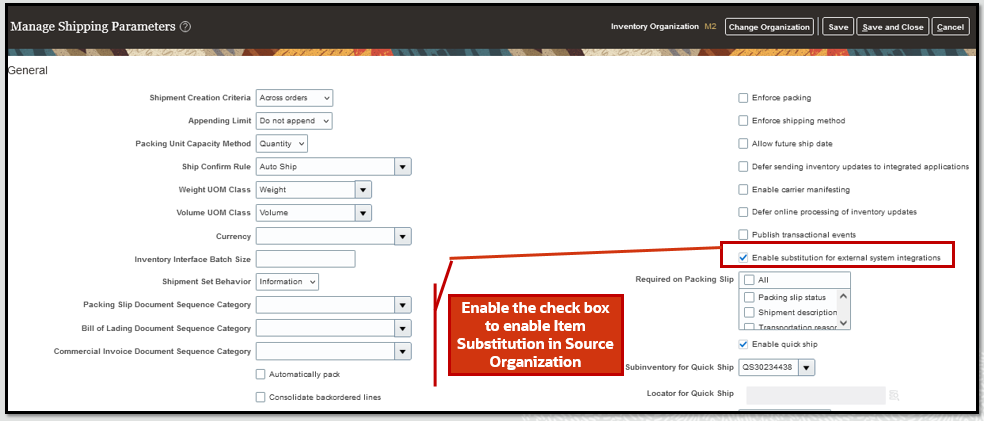Image resolution: width=984 pixels, height=421 pixels.
Task: Click the Inventory Interface Batch Size field
Action: tap(306, 258)
